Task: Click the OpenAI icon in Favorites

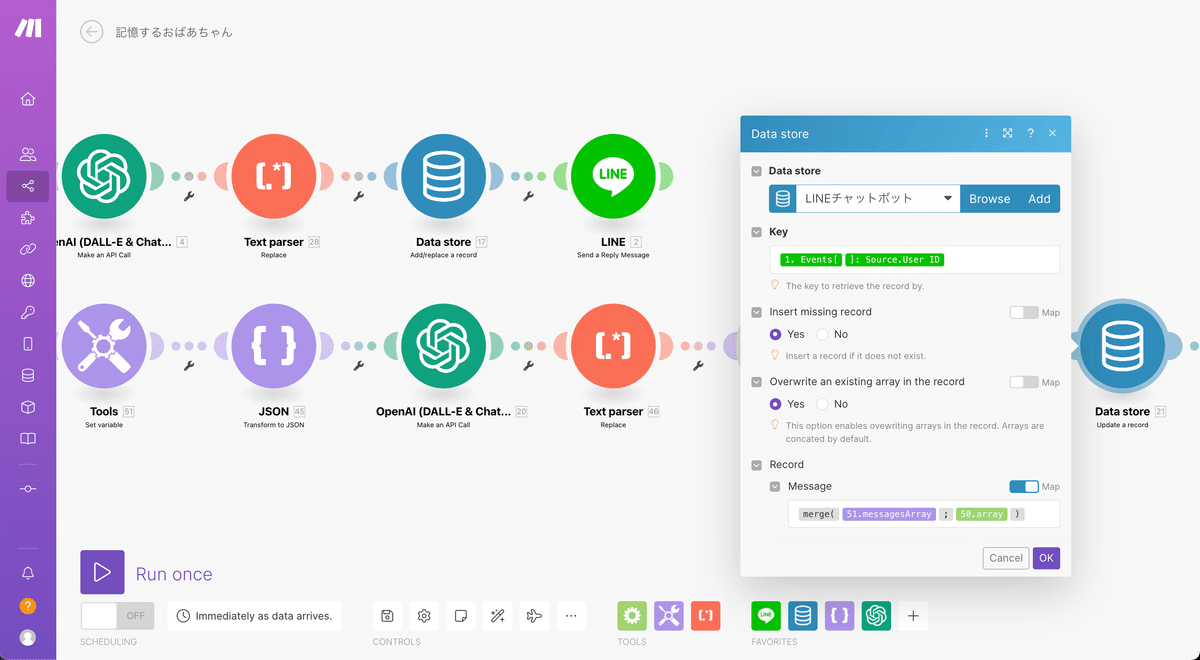Action: (877, 616)
